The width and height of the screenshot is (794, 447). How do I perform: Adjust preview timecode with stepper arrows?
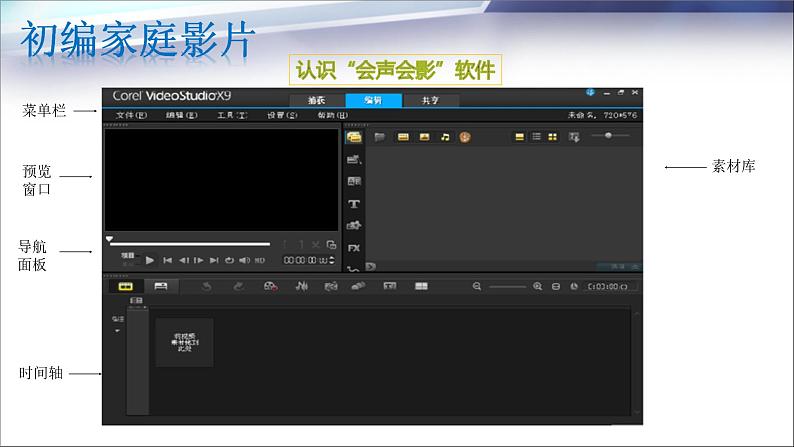[x=332, y=260]
